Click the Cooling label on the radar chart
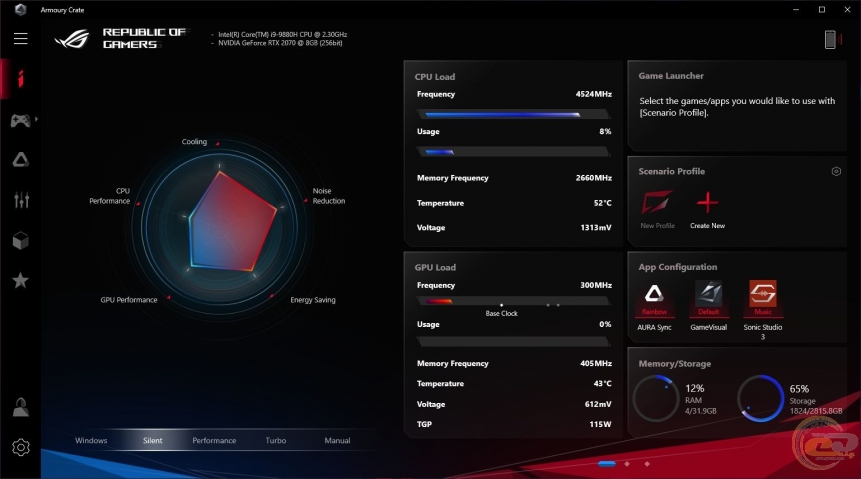Image resolution: width=861 pixels, height=479 pixels. (194, 142)
